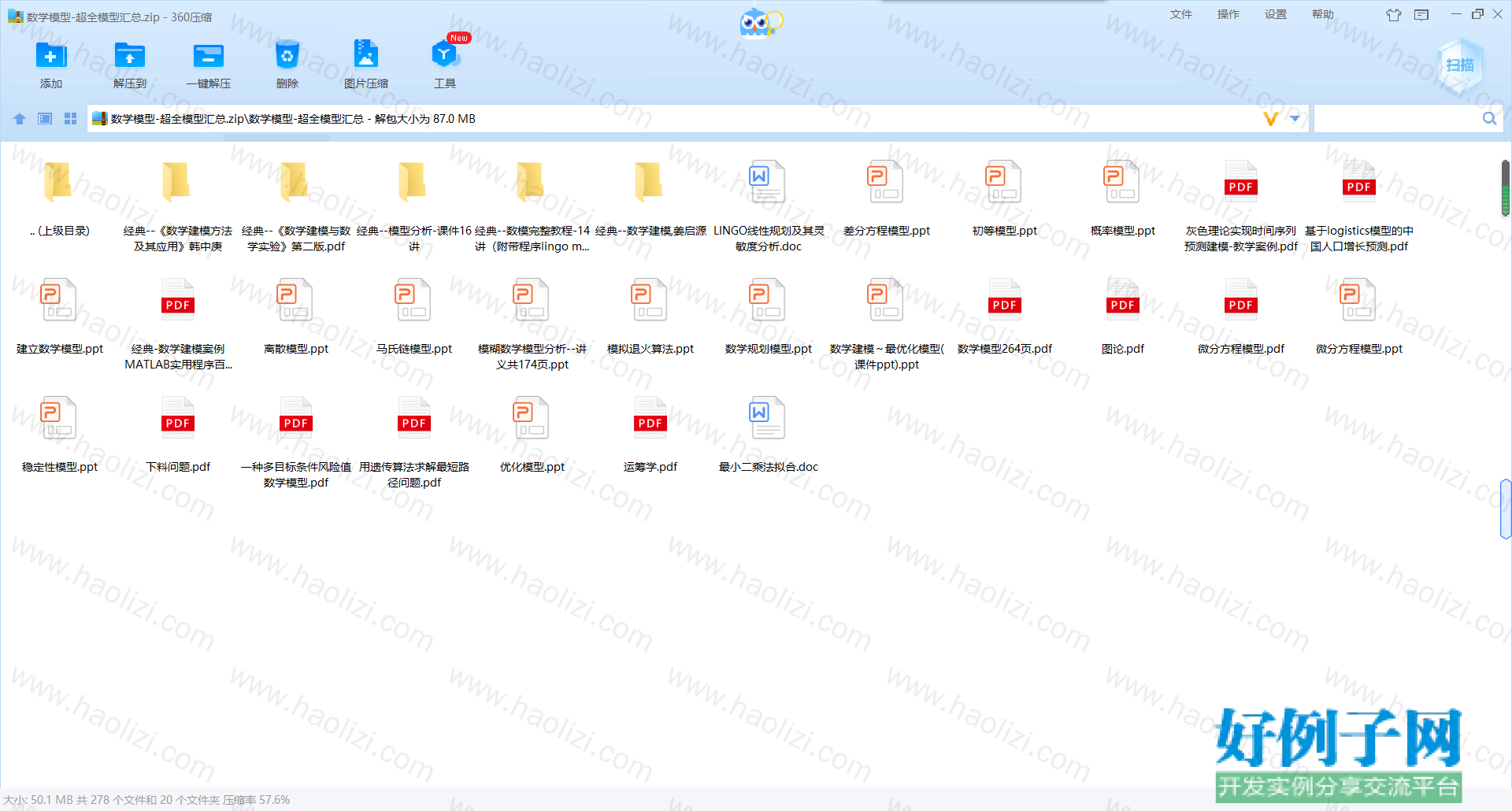Click the skin shirt icon in title bar
The height and width of the screenshot is (811, 1512).
pos(1394,15)
